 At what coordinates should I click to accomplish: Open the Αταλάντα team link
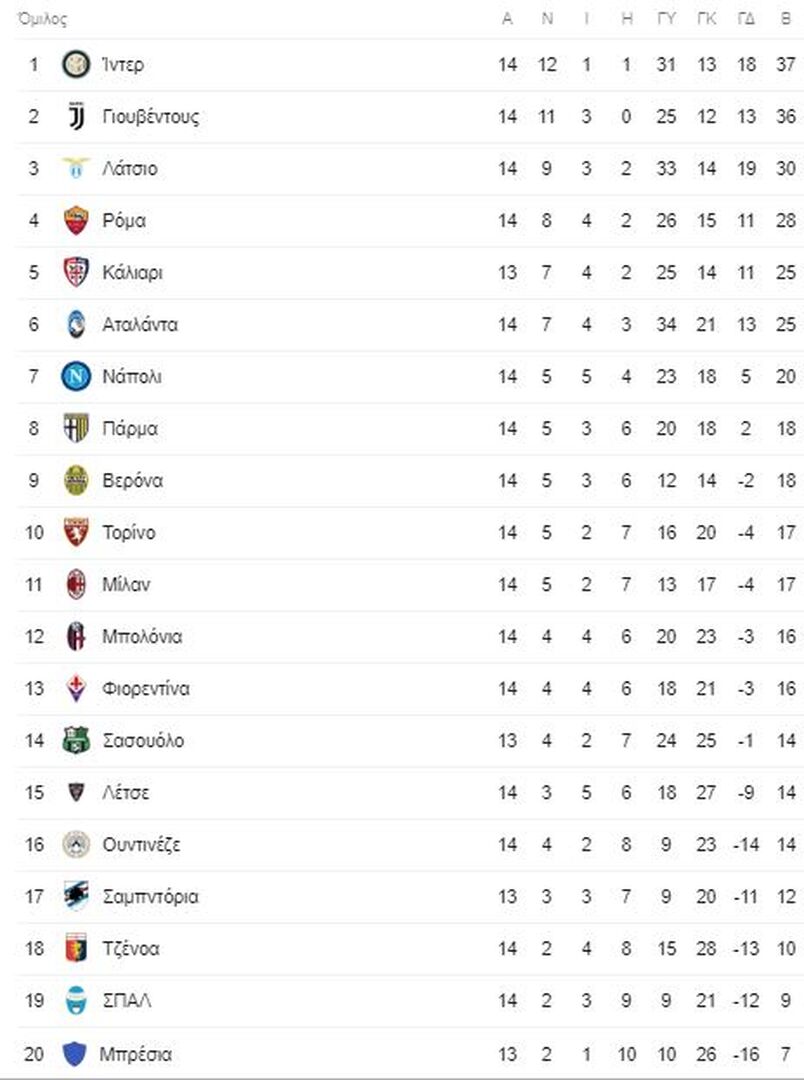(x=140, y=325)
